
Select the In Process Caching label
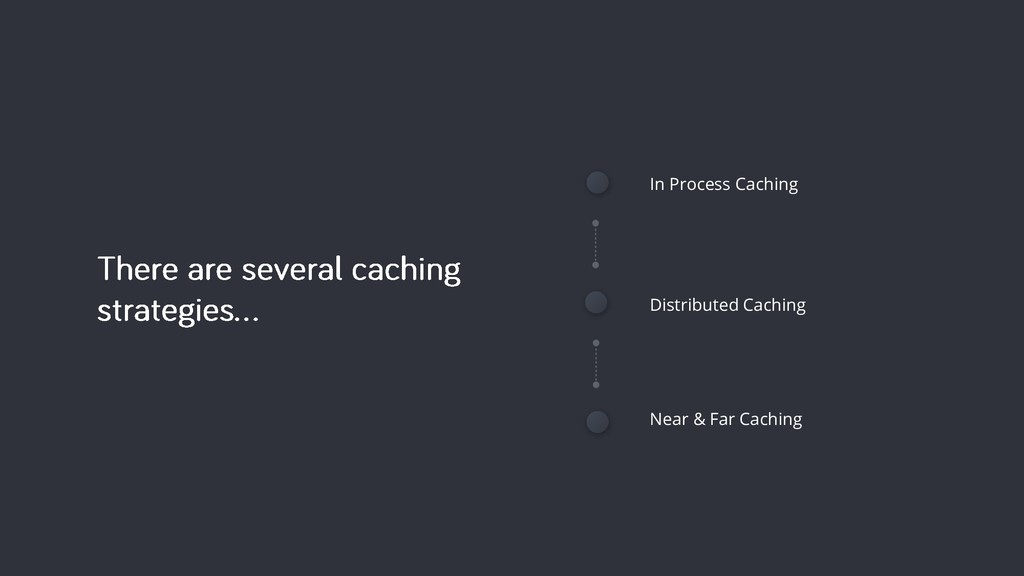point(724,185)
